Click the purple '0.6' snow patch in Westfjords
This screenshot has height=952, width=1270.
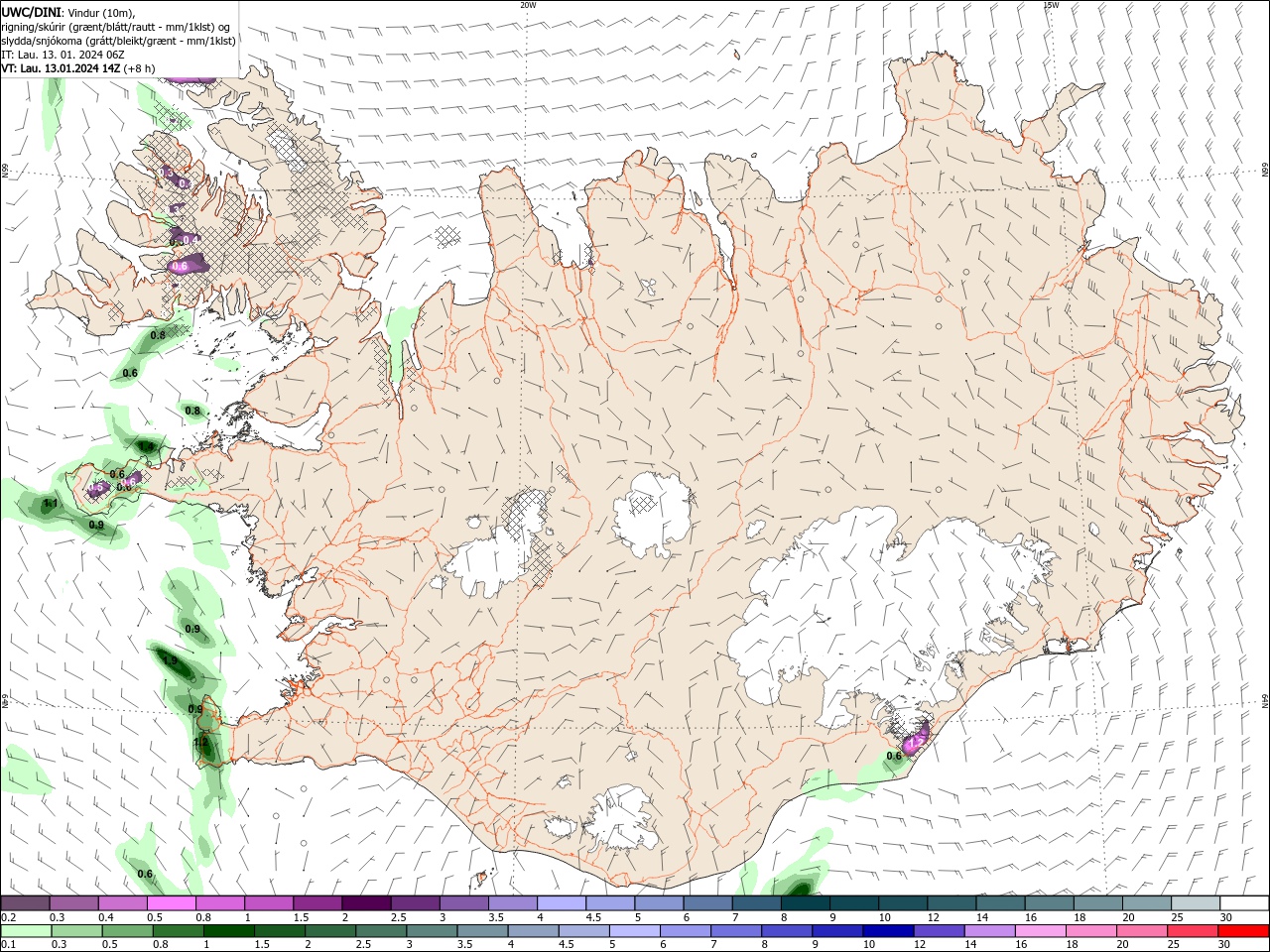click(189, 265)
